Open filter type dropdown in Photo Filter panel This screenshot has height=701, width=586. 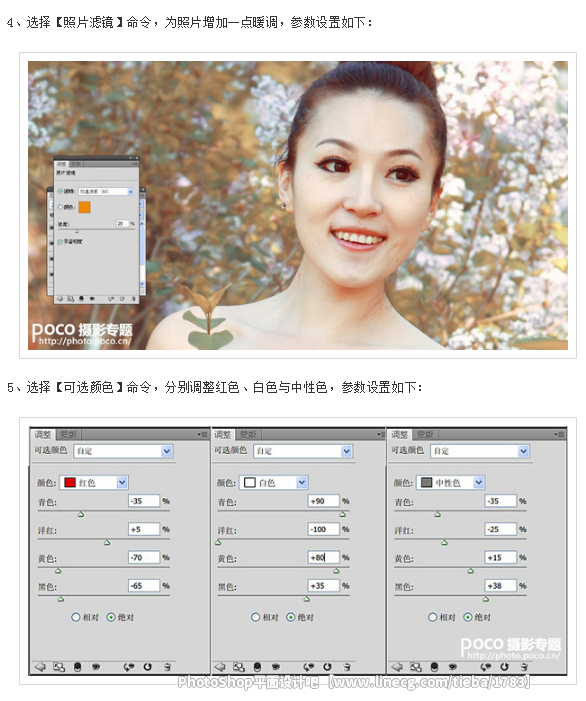[106, 191]
